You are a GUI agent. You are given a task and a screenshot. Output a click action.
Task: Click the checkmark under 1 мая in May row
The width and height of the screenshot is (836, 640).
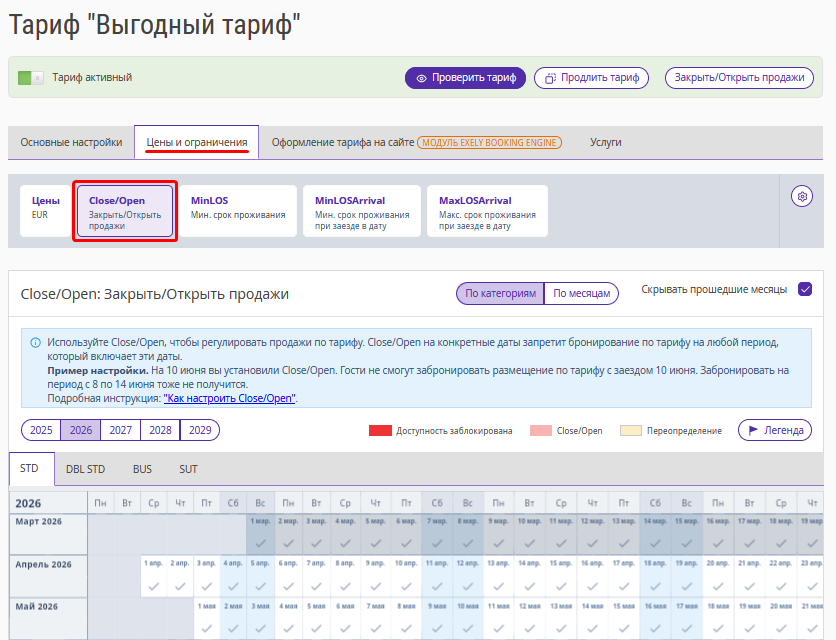point(206,628)
